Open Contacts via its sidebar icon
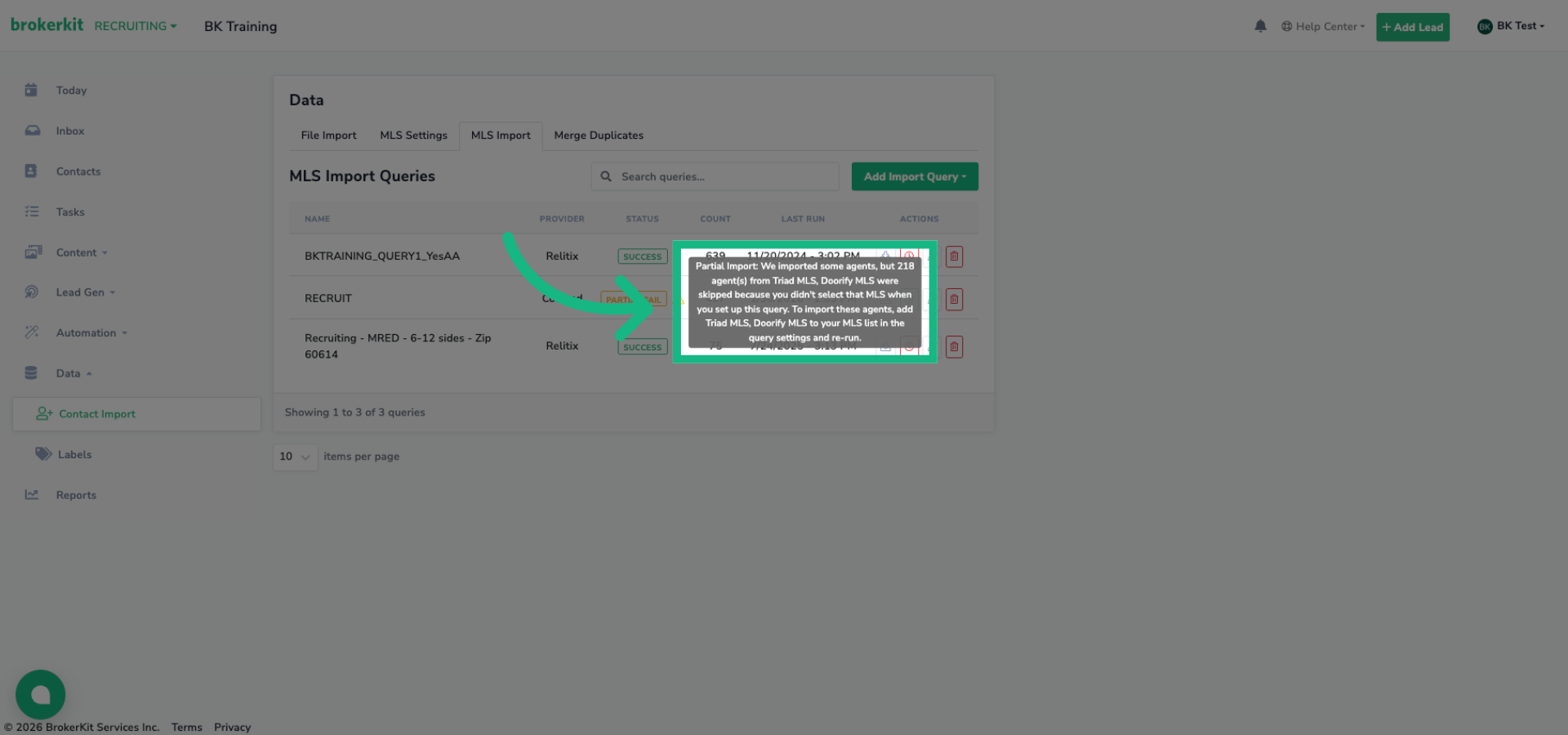The width and height of the screenshot is (1568, 735). coord(31,171)
